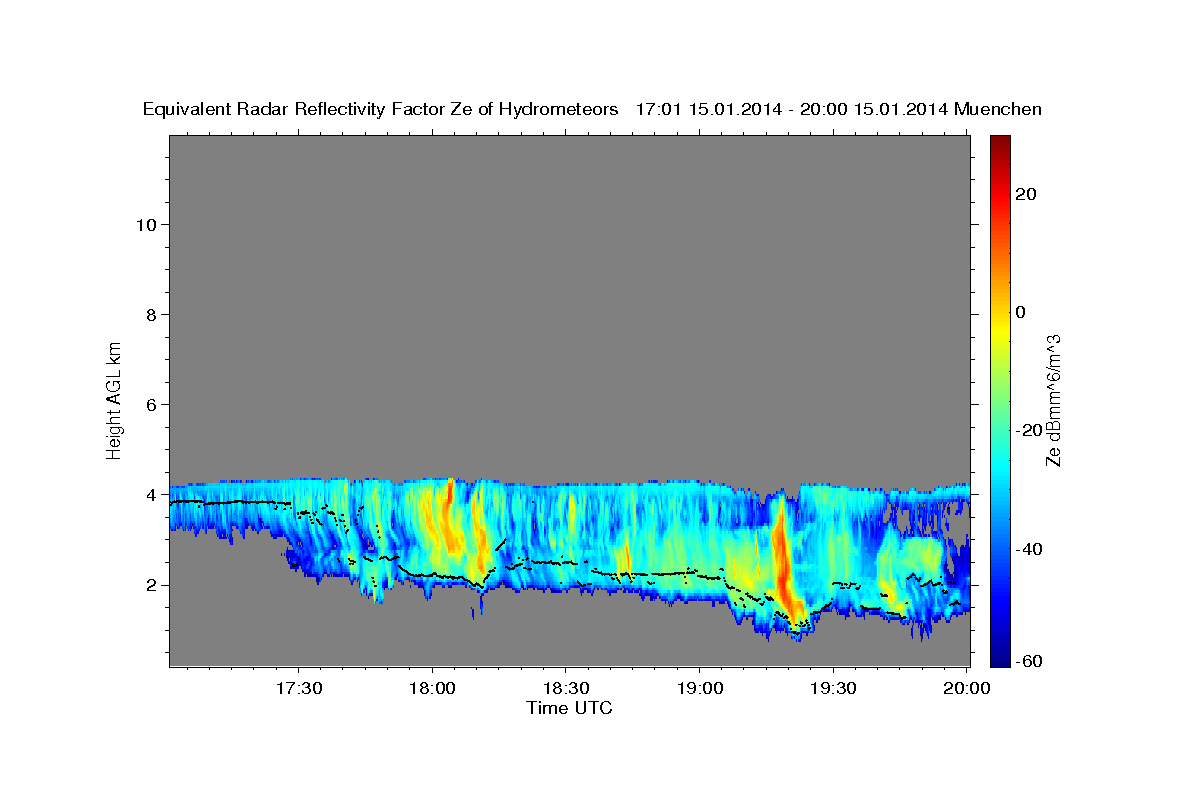Image resolution: width=1200 pixels, height=800 pixels.
Task: Click the height axis label '2'
Action: (x=151, y=585)
